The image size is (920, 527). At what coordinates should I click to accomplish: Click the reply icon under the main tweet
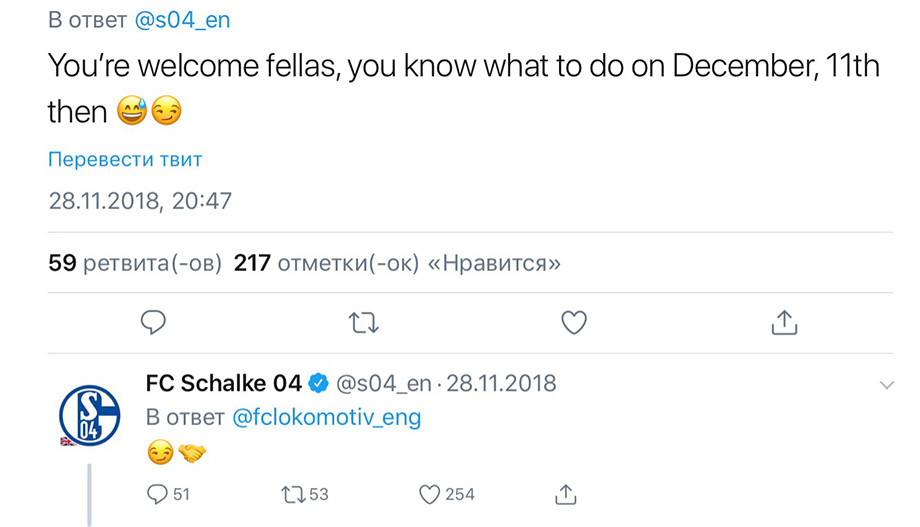click(x=154, y=322)
